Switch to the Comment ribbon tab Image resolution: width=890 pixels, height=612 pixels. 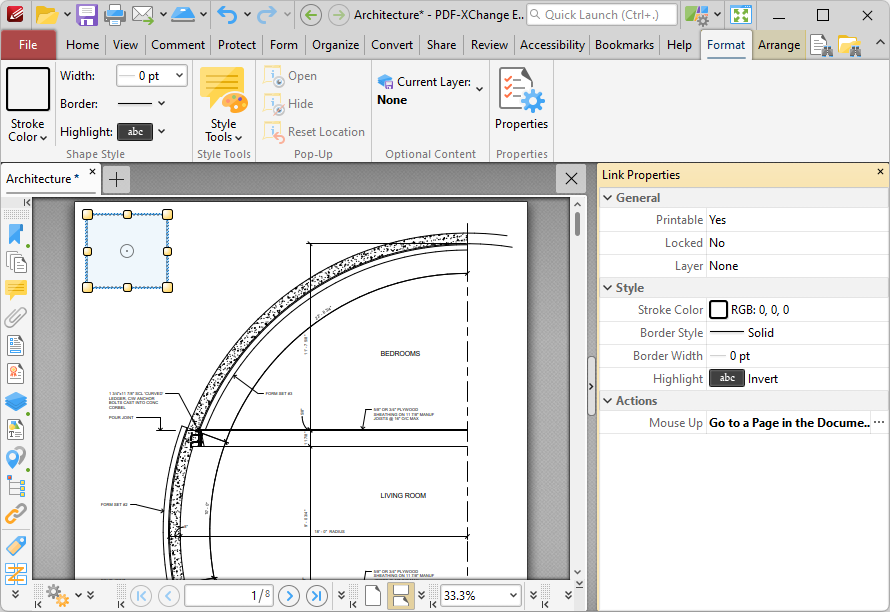point(178,45)
